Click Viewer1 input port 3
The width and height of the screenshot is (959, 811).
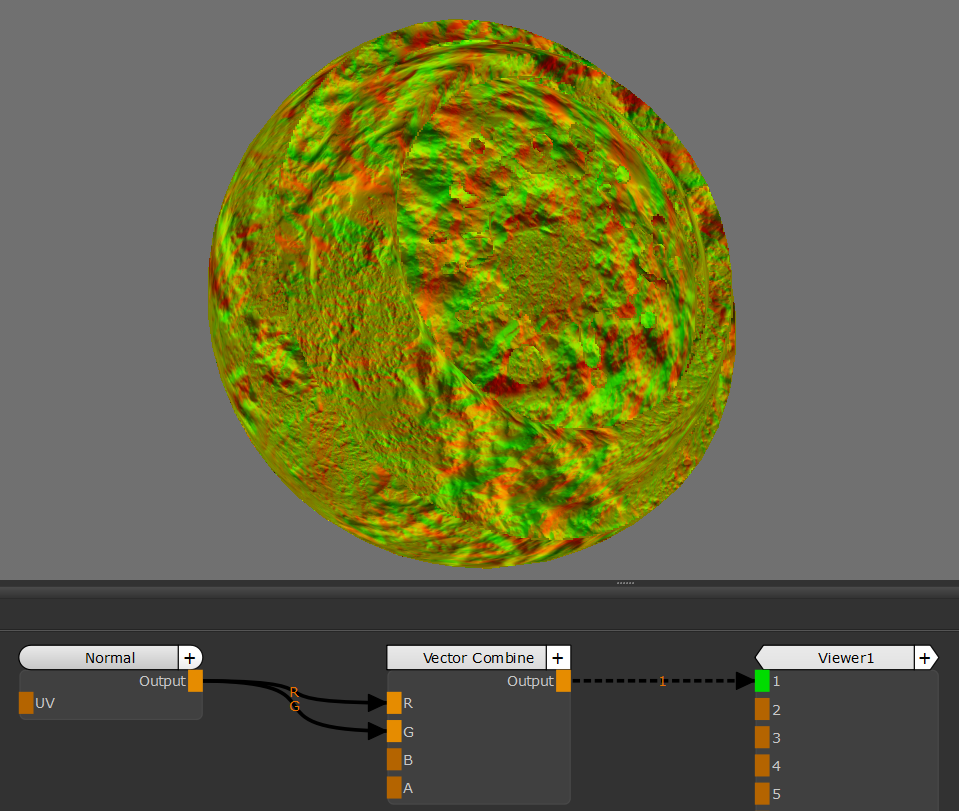point(762,737)
